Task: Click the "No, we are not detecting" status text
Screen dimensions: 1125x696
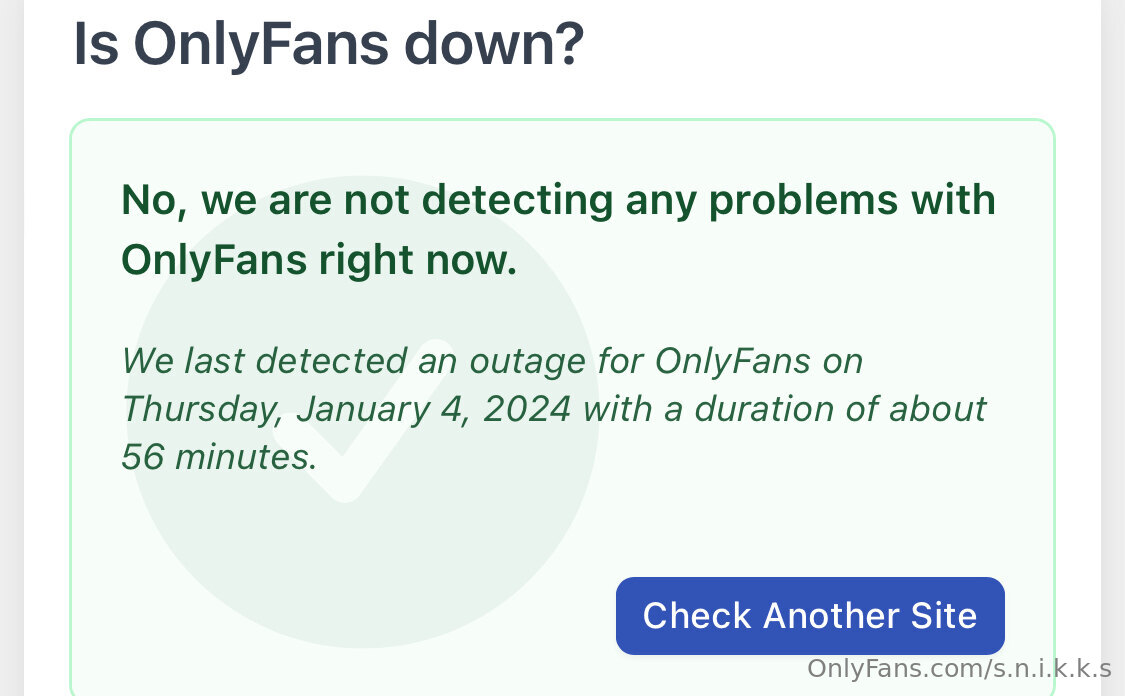Action: coord(367,199)
